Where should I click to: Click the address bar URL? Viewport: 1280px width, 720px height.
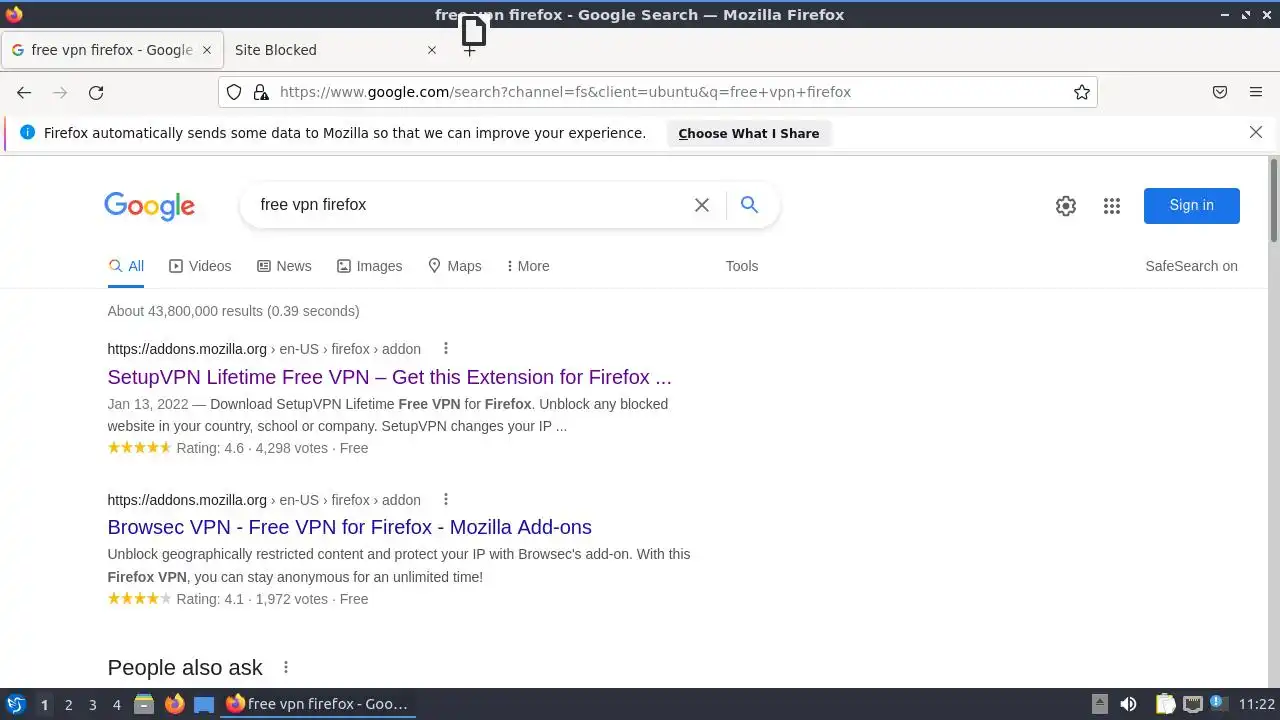(565, 92)
